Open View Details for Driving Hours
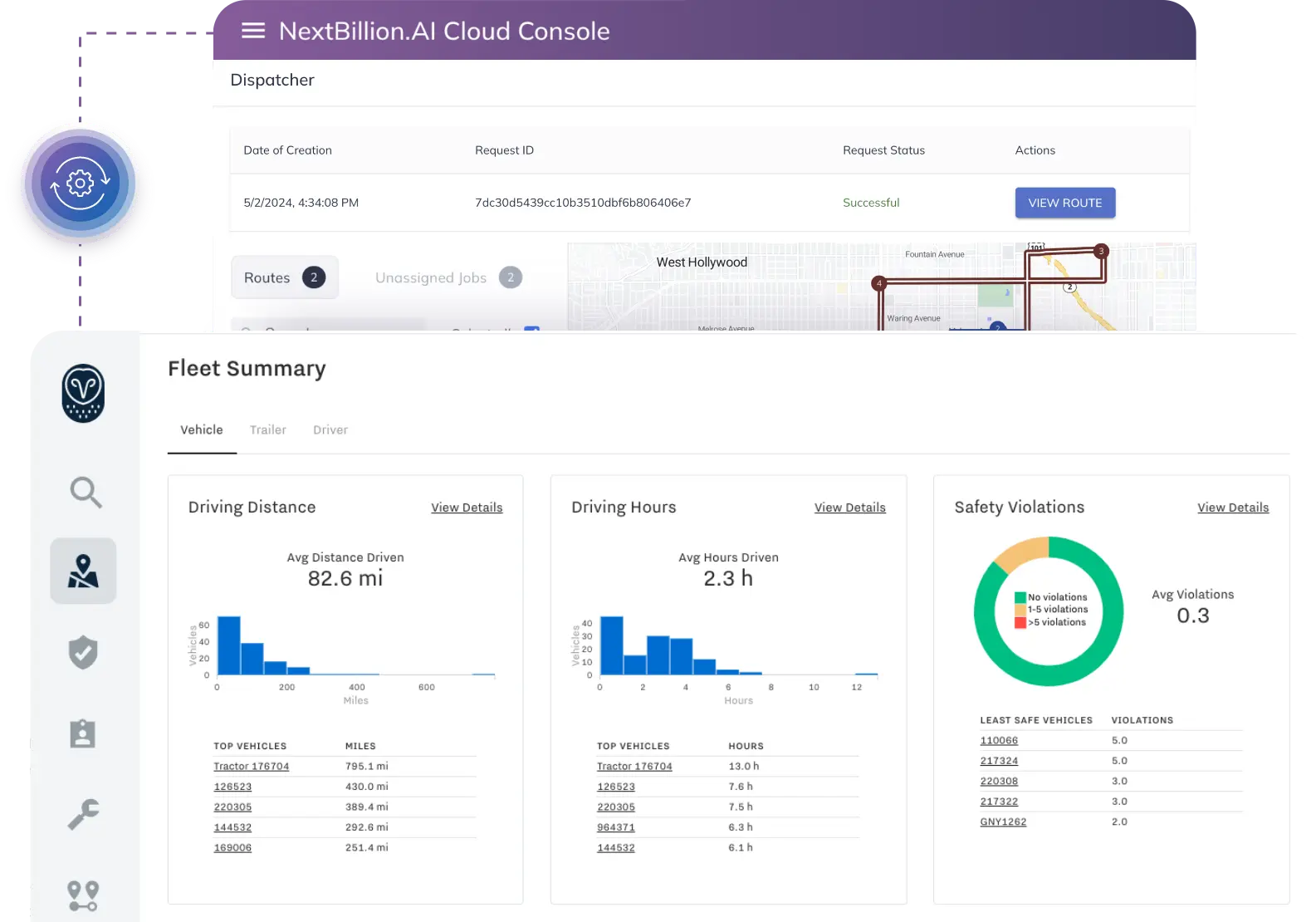Viewport: 1316px width, 922px height. (x=850, y=508)
